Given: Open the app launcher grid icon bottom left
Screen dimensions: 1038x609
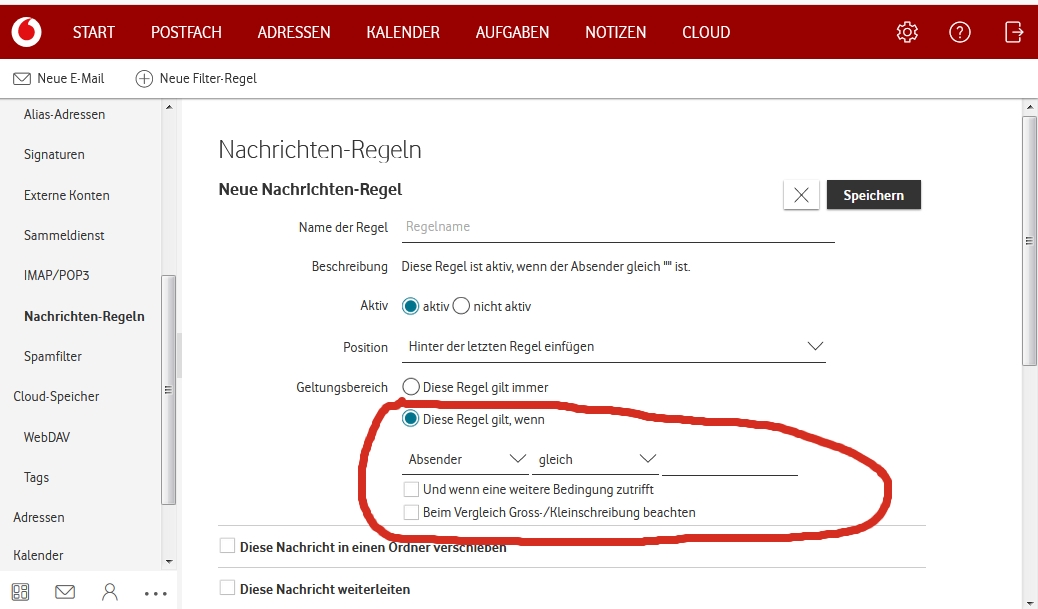Looking at the screenshot, I should pos(20,592).
